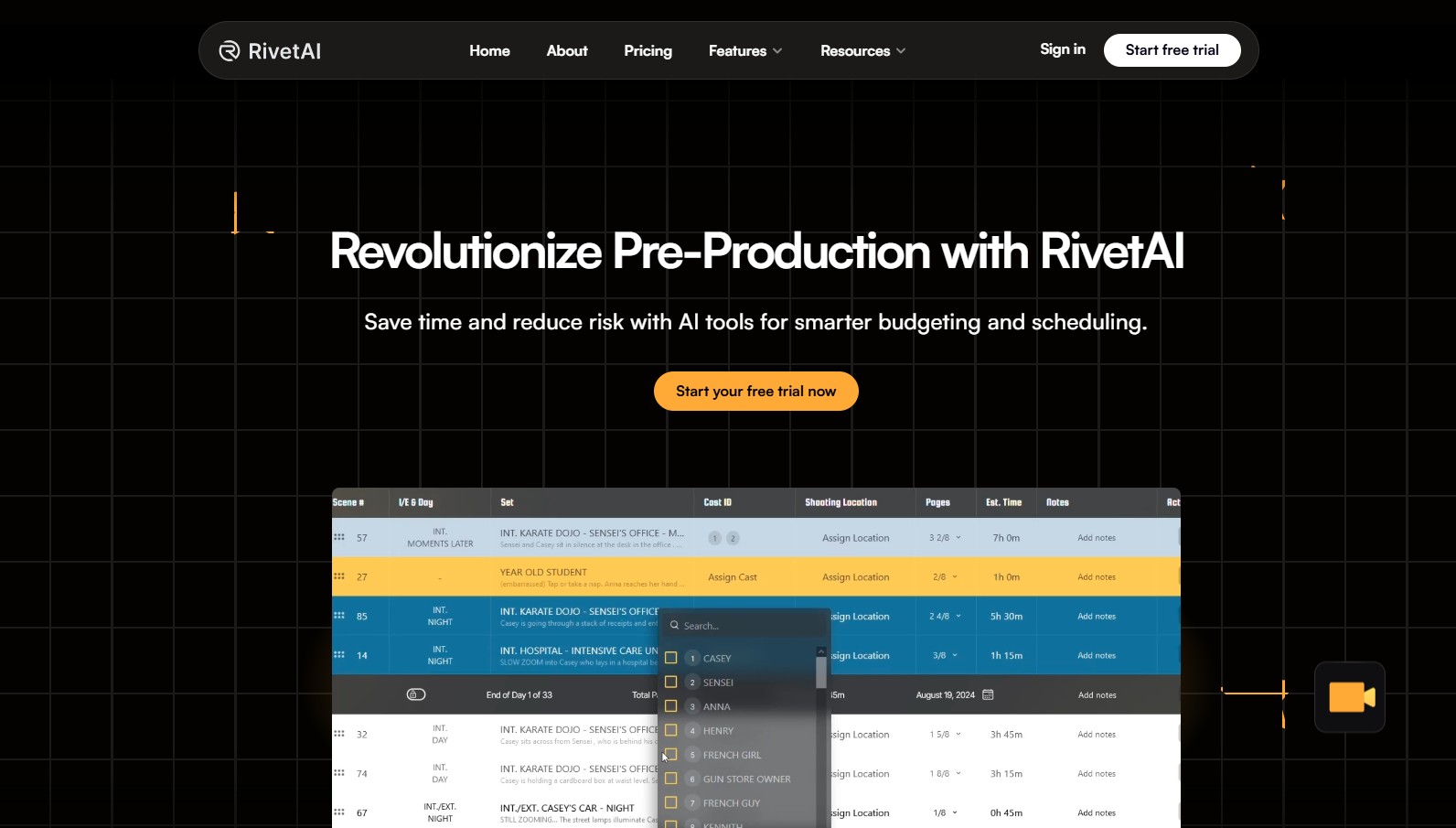Click the lock icon on End of Day row

pyautogui.click(x=416, y=694)
